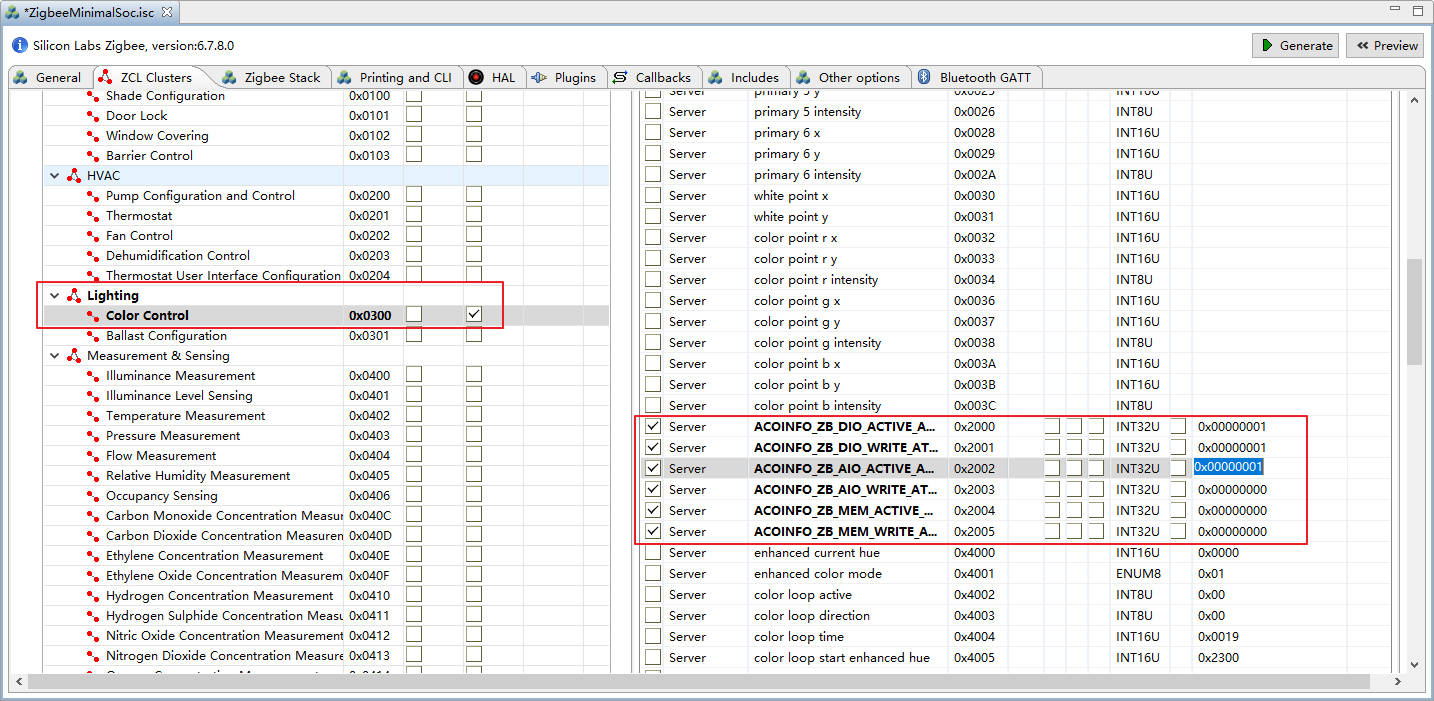Click the Callbacks tab icon
The height and width of the screenshot is (701, 1434).
tap(620, 77)
